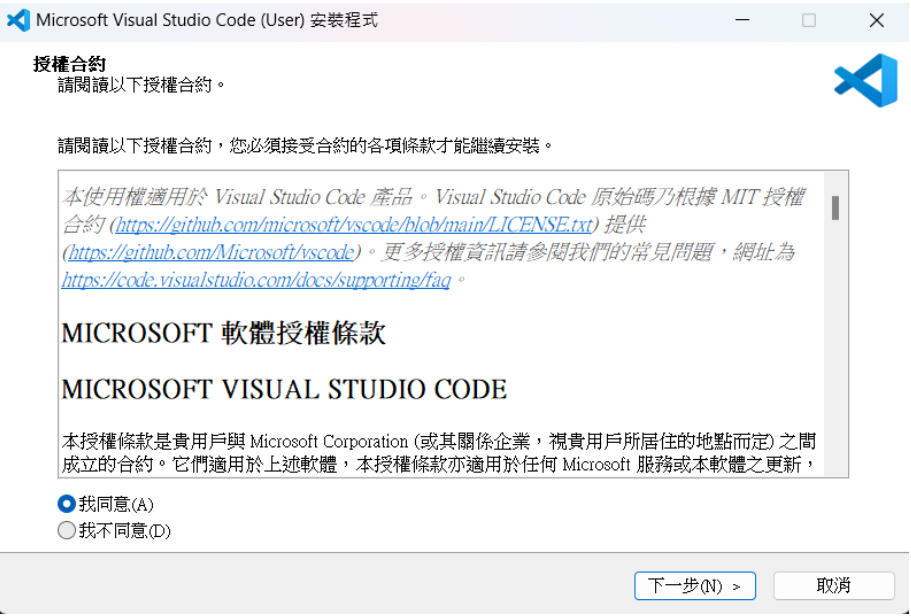911x616 pixels.
Task: Click the heading MICROSOFT VISUAL STUDIO CODE
Action: [x=284, y=389]
